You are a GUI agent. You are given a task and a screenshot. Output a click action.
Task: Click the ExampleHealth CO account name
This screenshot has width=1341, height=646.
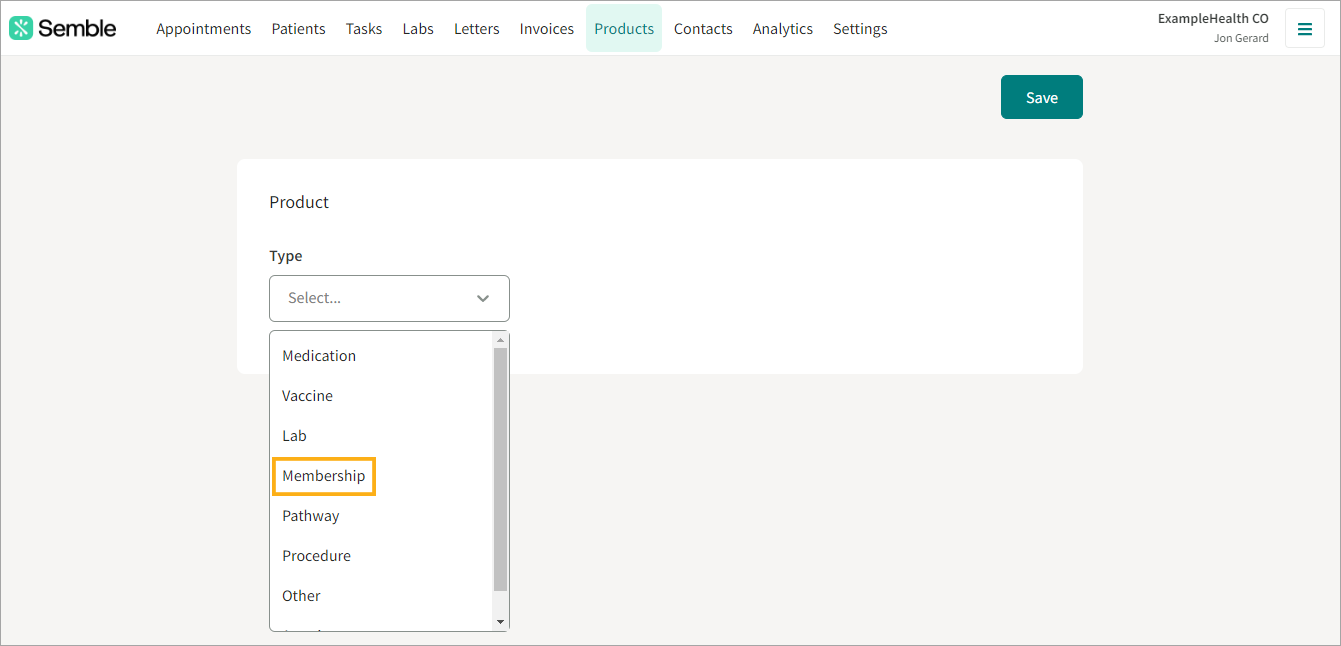coord(1213,18)
